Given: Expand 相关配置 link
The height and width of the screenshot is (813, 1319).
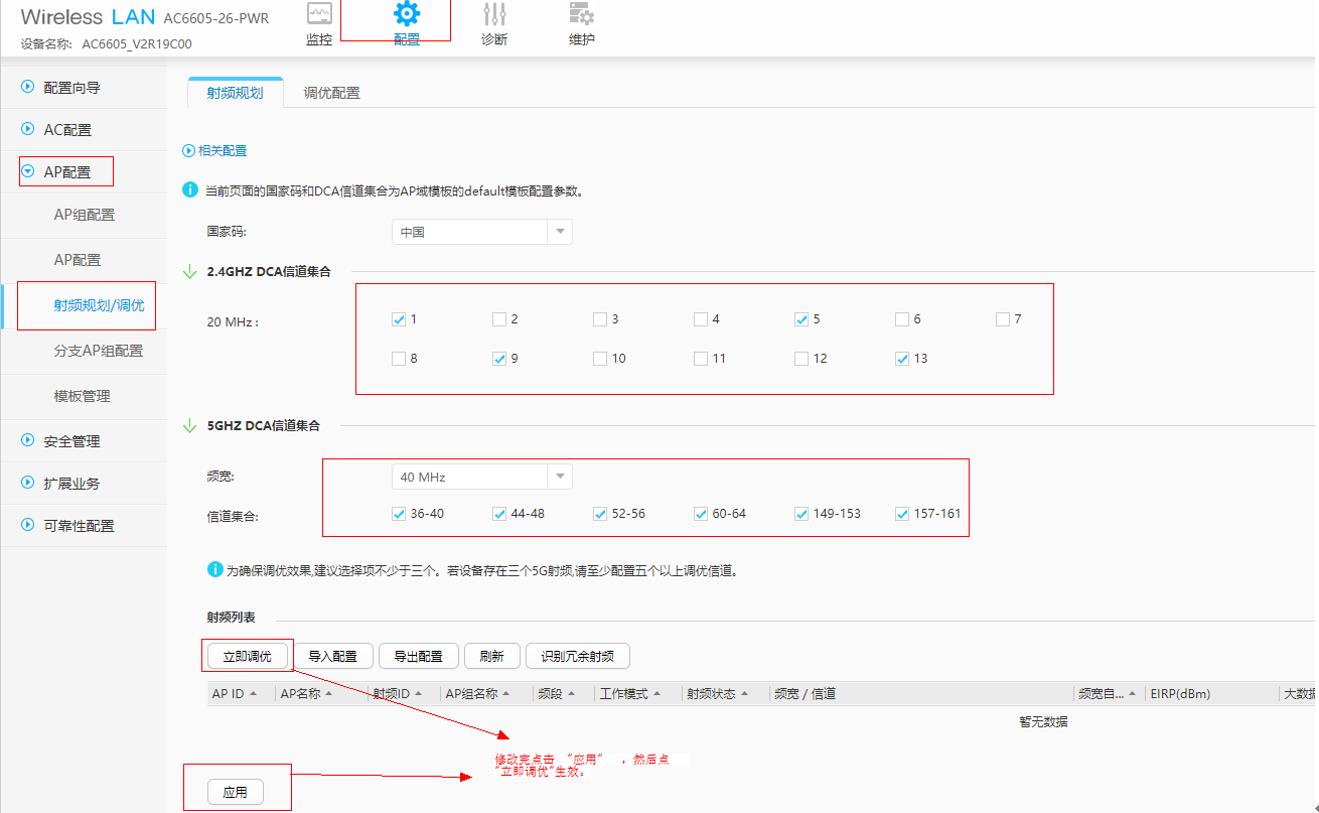Looking at the screenshot, I should click(x=214, y=150).
